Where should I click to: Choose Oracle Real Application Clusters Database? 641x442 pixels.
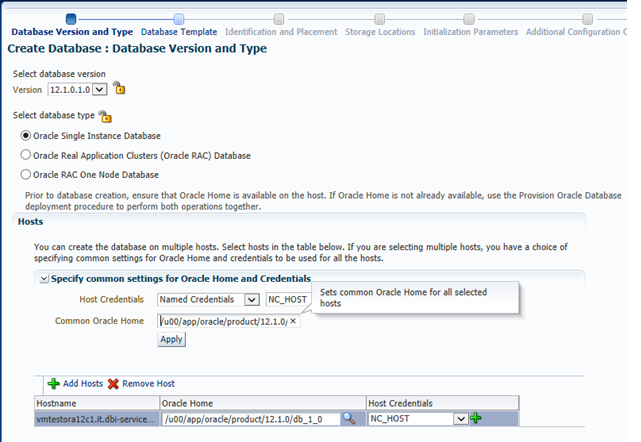click(26, 155)
